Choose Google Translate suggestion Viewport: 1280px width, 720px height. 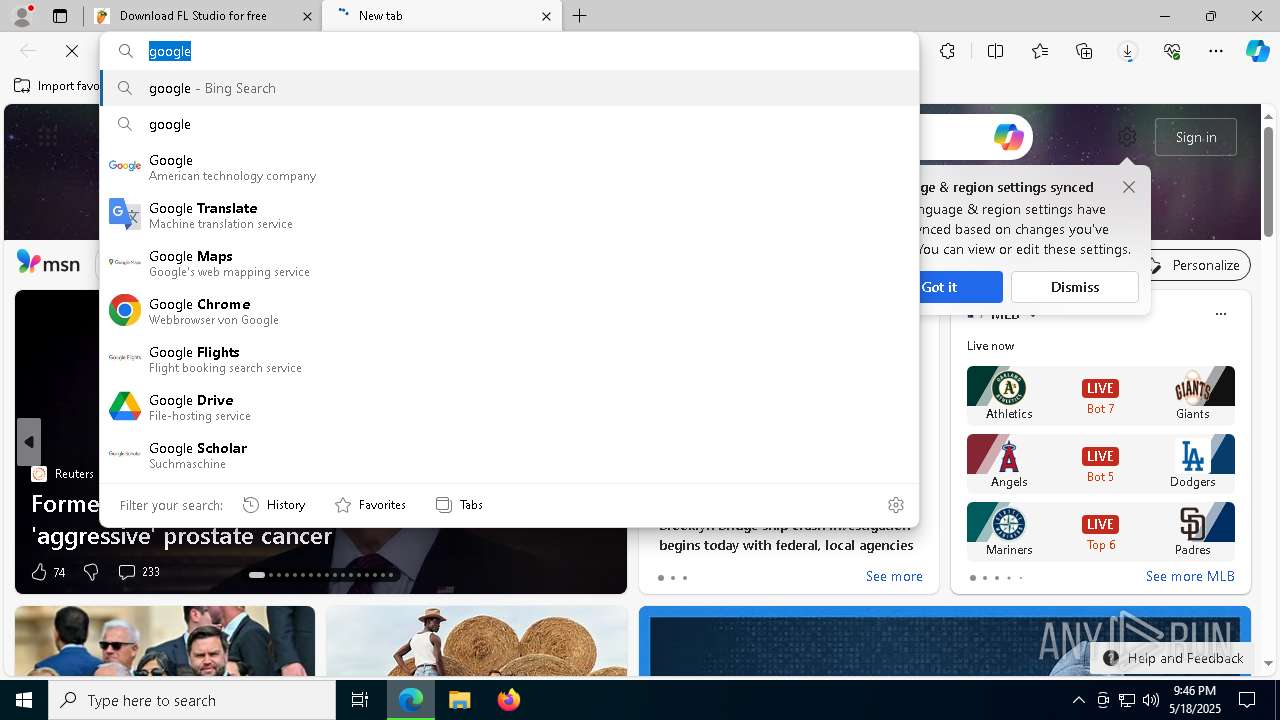point(509,215)
